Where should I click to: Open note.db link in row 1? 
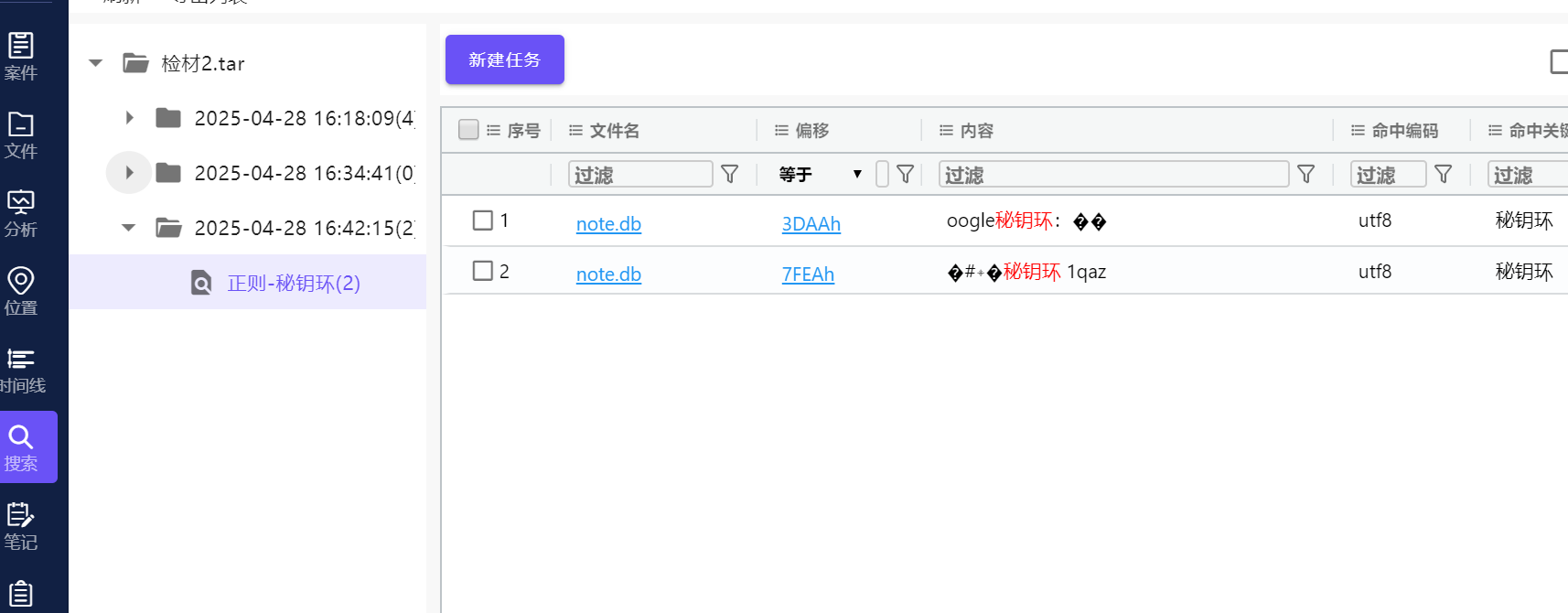tap(608, 224)
